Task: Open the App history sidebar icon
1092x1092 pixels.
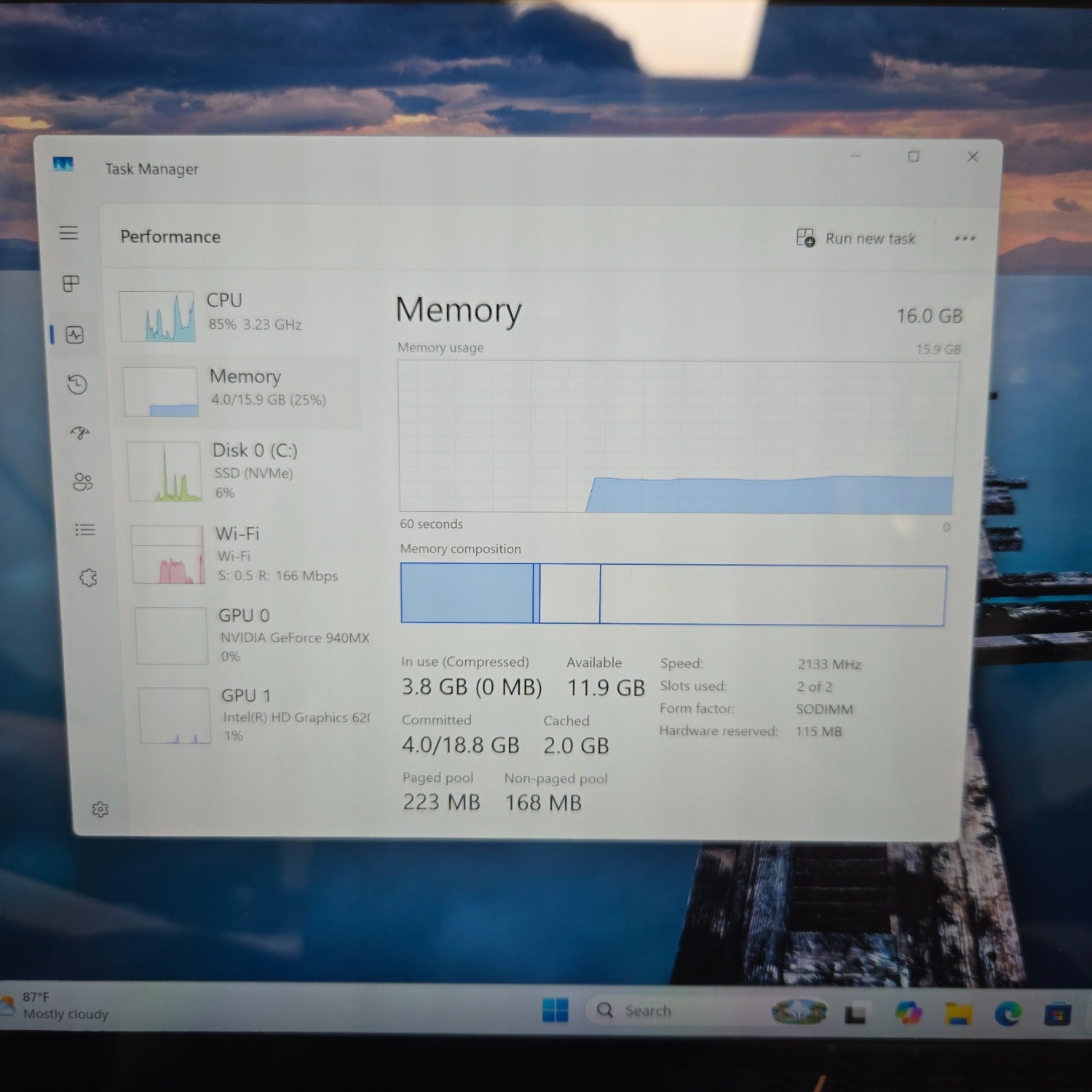Action: coord(77,384)
